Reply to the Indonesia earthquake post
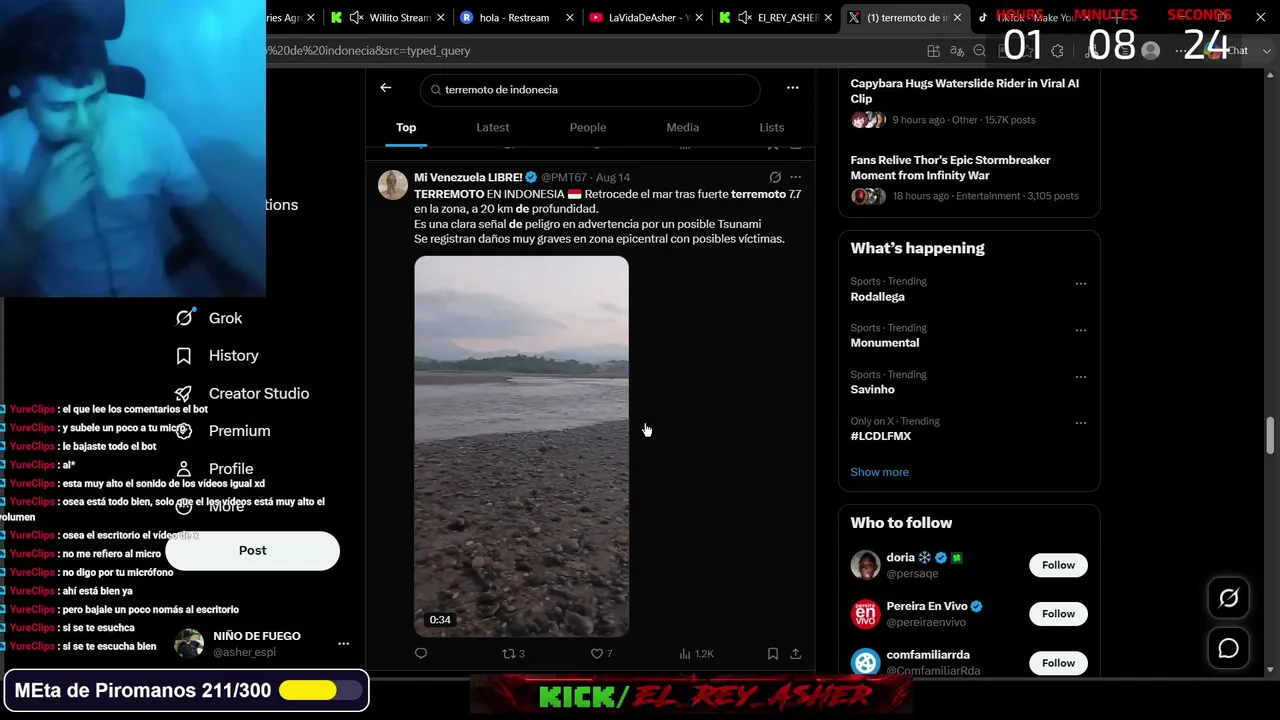 click(421, 654)
